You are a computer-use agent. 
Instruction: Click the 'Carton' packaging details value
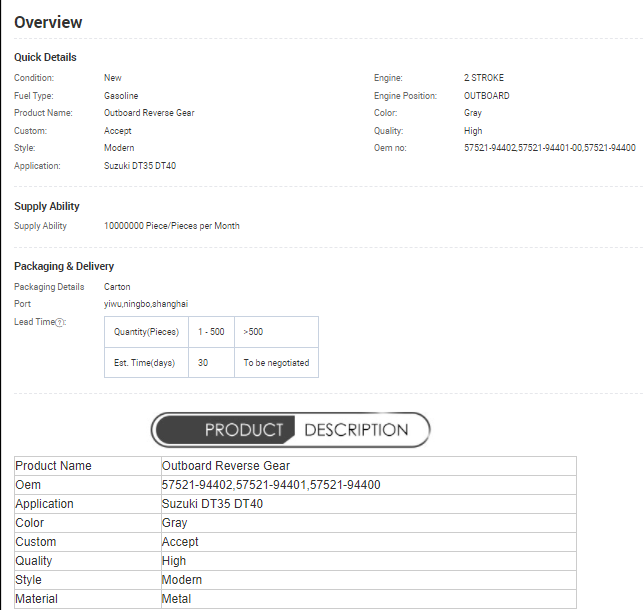point(117,287)
